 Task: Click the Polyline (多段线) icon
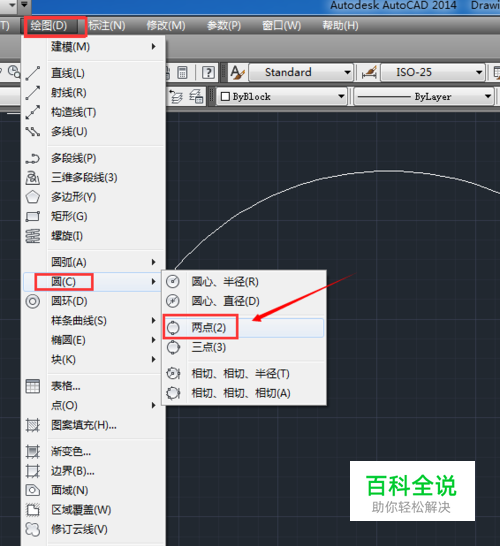33,158
